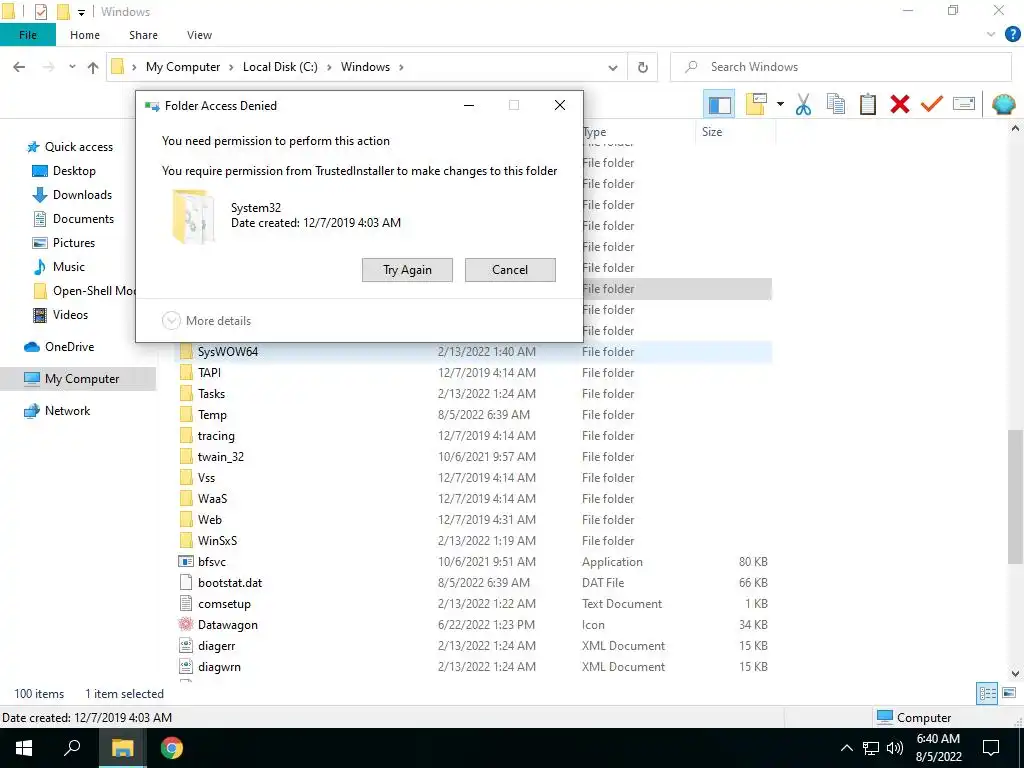Click the Copy icon in toolbar
This screenshot has height=768, width=1024.
[835, 104]
